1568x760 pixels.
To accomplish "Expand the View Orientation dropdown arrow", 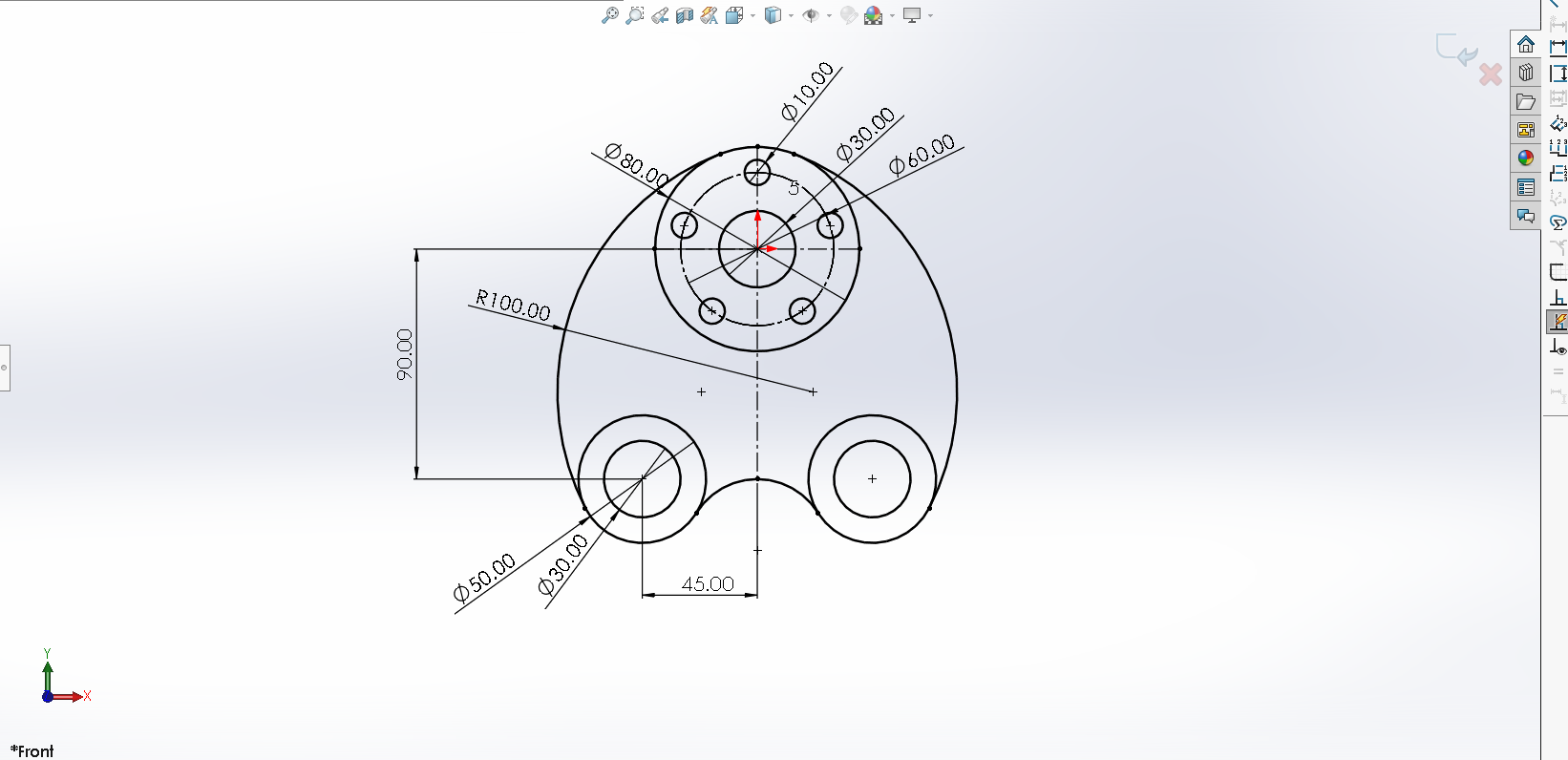I will (753, 15).
